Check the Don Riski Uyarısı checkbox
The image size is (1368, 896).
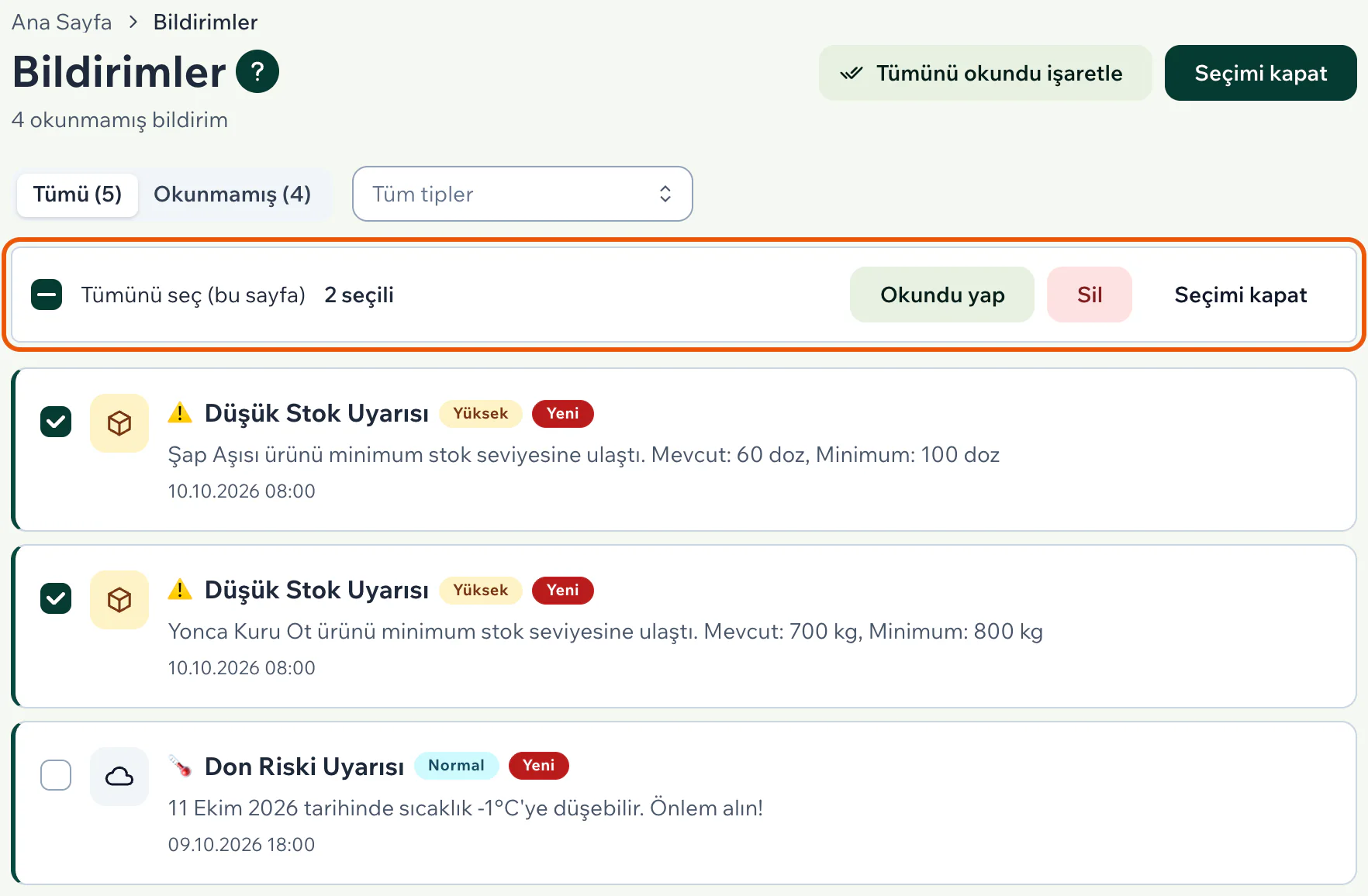point(56,775)
